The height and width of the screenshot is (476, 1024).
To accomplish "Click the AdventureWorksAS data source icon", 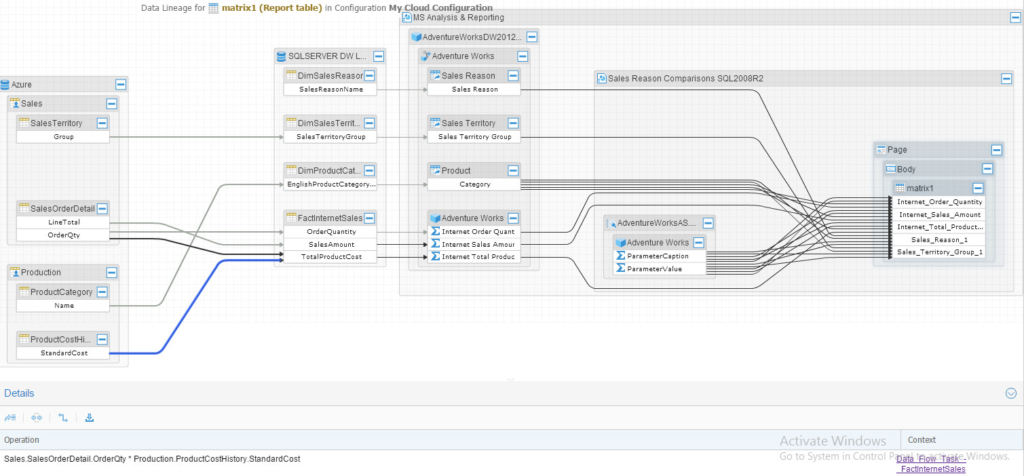I will point(611,223).
